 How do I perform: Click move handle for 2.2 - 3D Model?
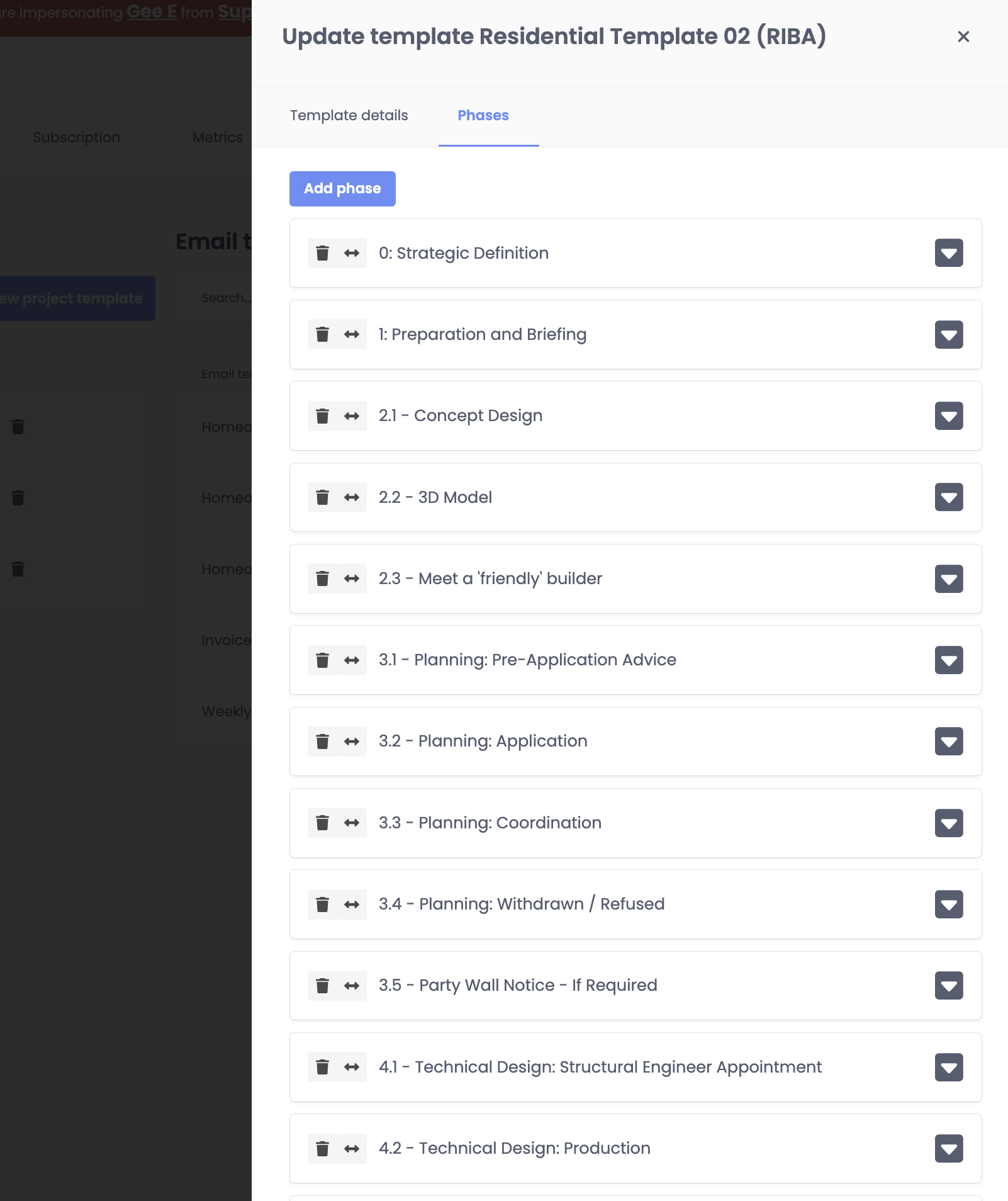click(352, 497)
